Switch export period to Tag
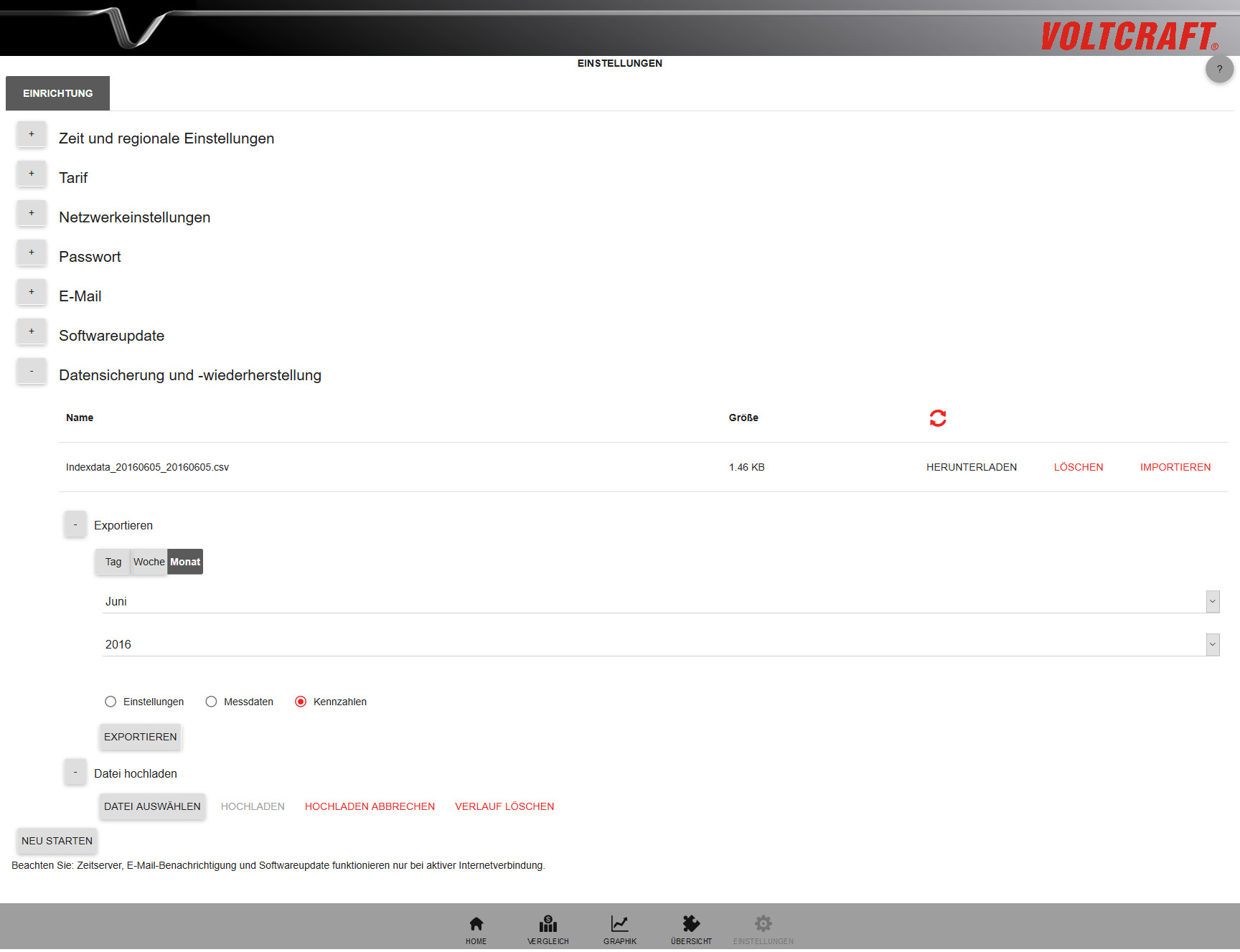Image resolution: width=1240 pixels, height=952 pixels. [113, 562]
